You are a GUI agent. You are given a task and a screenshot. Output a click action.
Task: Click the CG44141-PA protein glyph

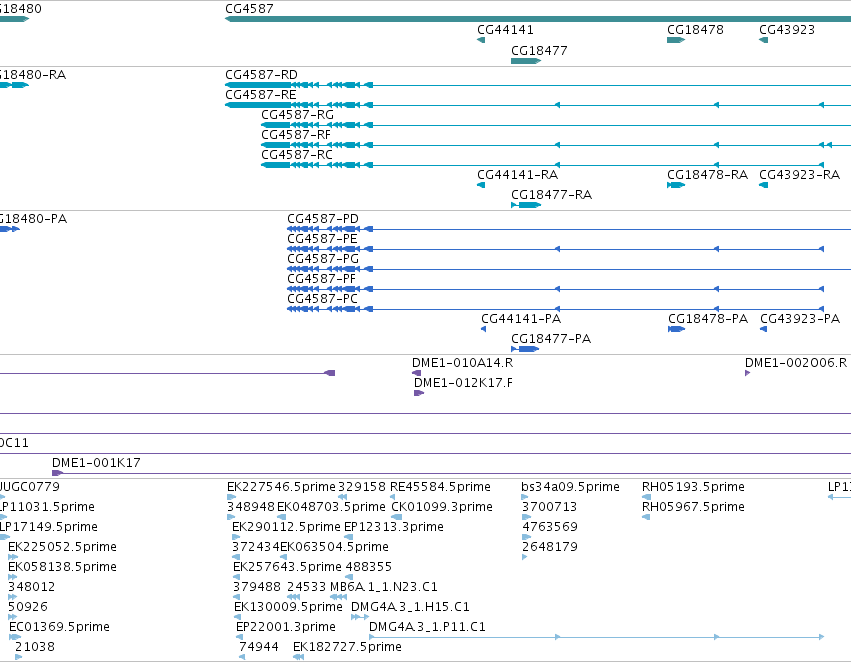coord(484,329)
